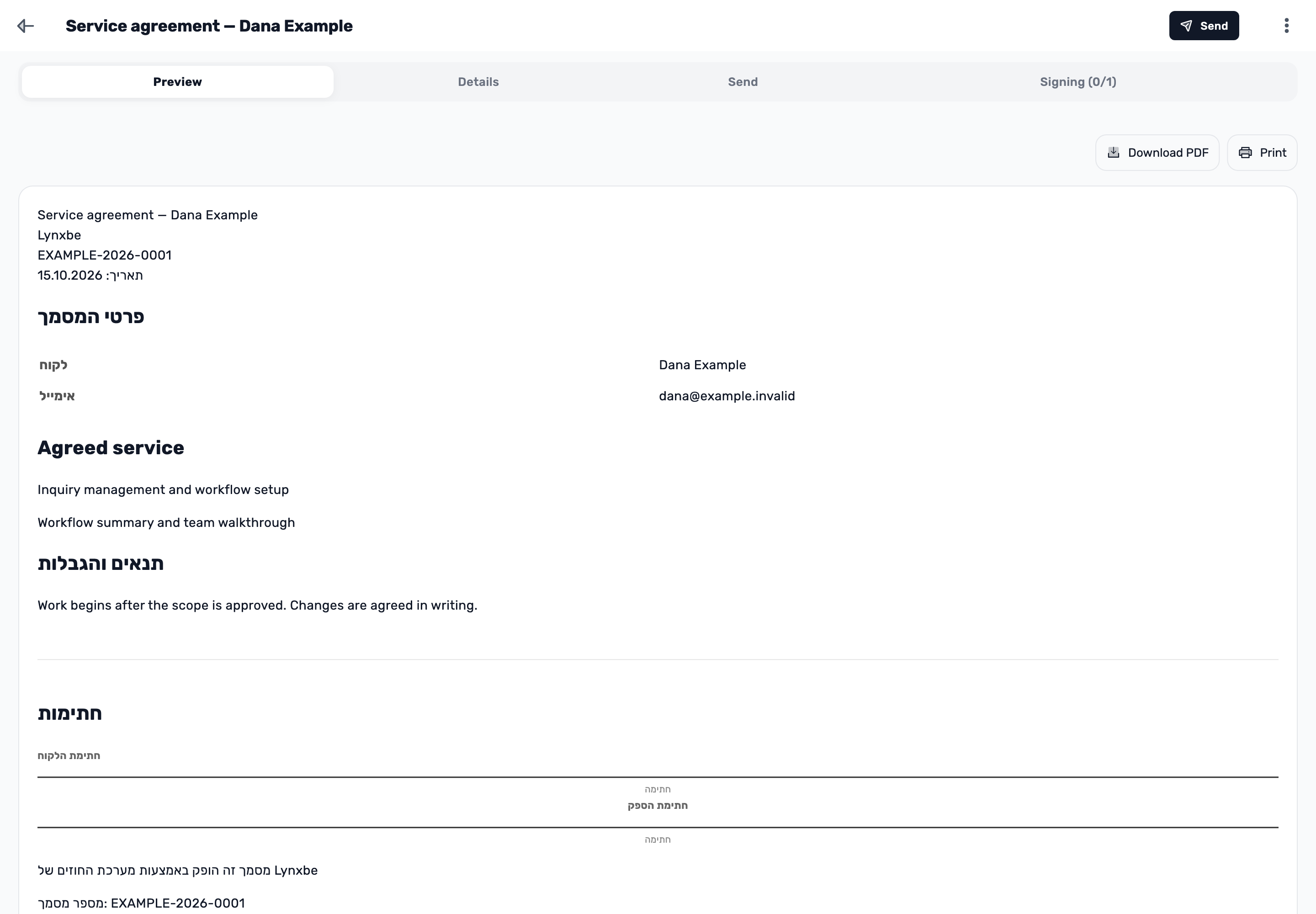Open the Details tab
Screen dimensions: 1316x914
point(478,82)
